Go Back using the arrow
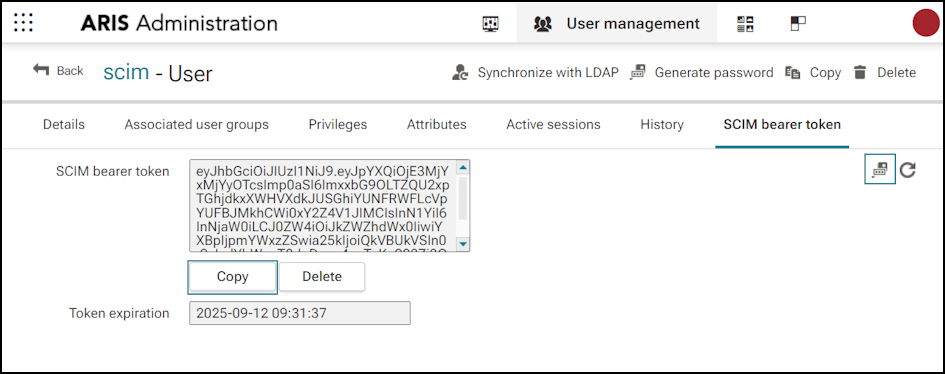The width and height of the screenshot is (945, 374). pyautogui.click(x=58, y=70)
